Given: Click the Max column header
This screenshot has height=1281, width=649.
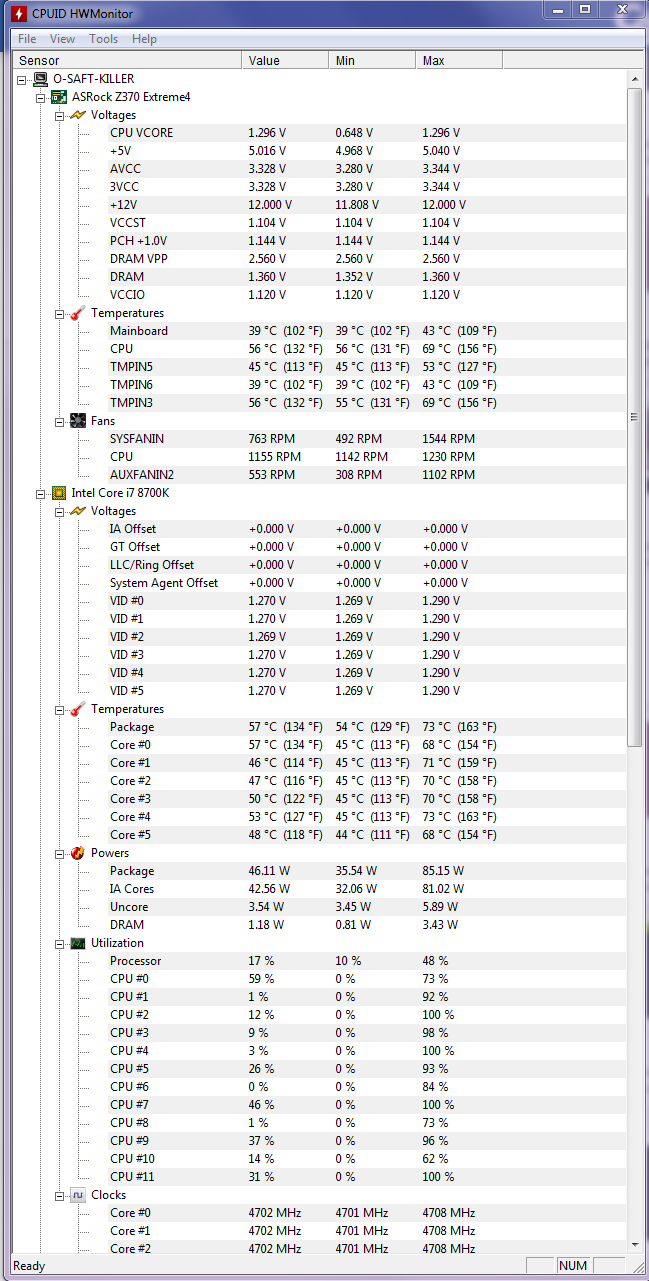Looking at the screenshot, I should click(459, 61).
